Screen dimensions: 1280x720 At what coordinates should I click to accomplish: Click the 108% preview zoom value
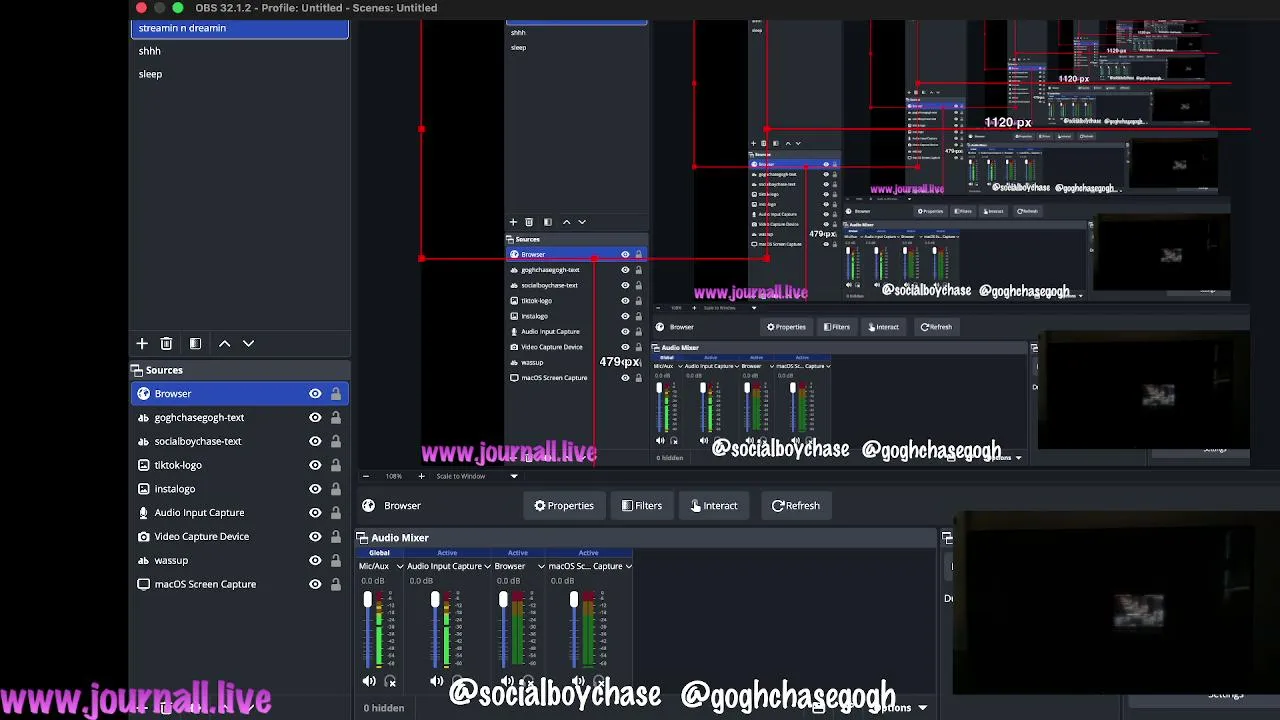coord(393,476)
